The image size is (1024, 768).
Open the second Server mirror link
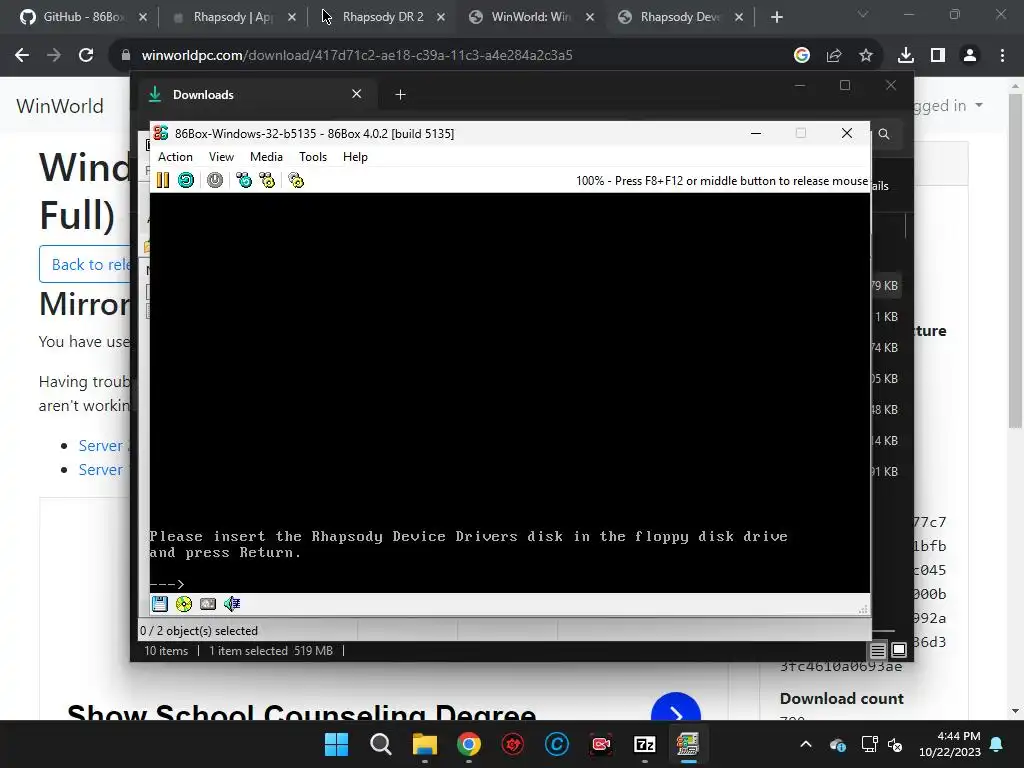[101, 470]
